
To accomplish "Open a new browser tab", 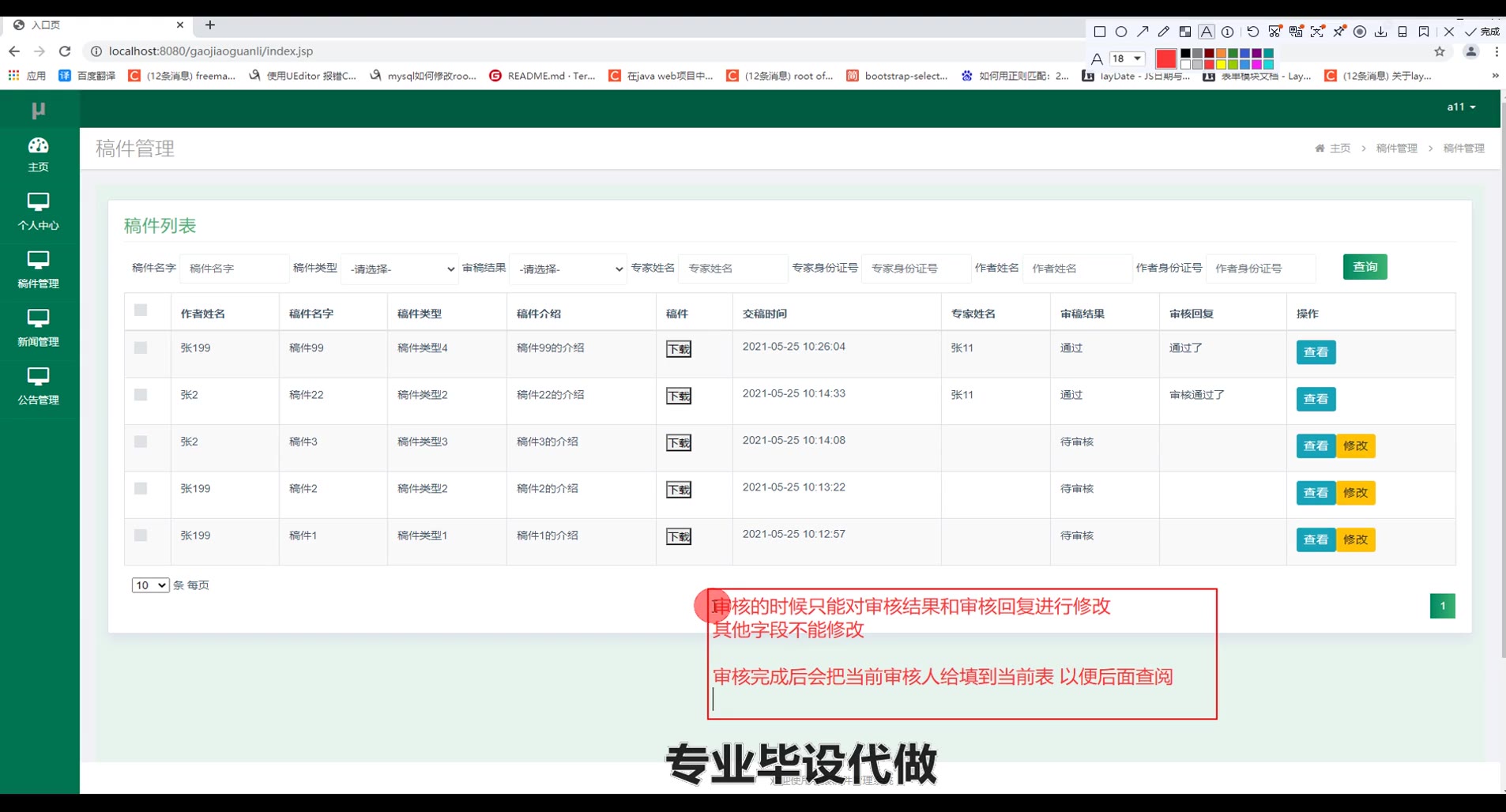I will (x=210, y=25).
